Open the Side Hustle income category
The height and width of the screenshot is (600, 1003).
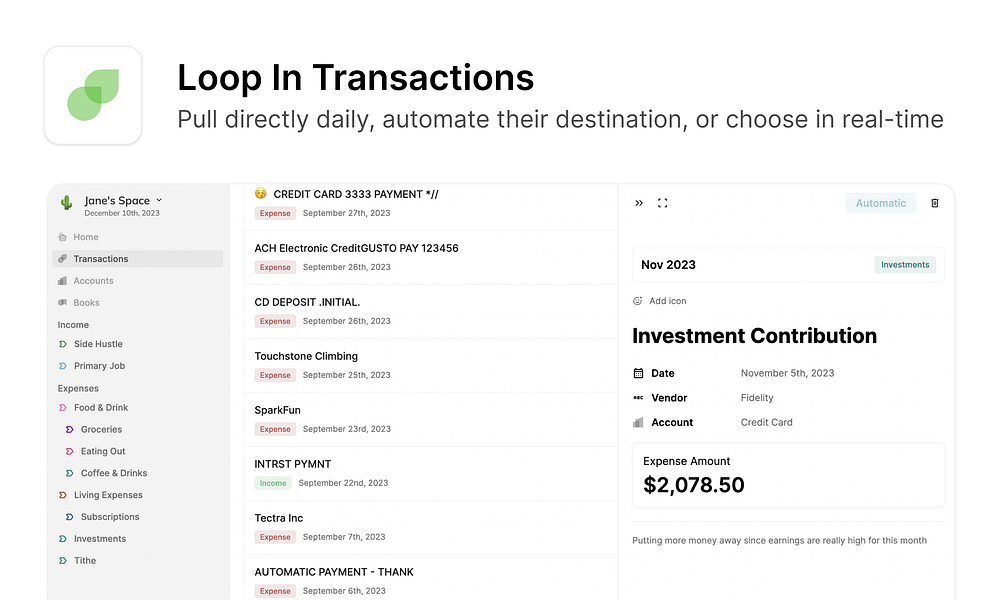point(98,344)
